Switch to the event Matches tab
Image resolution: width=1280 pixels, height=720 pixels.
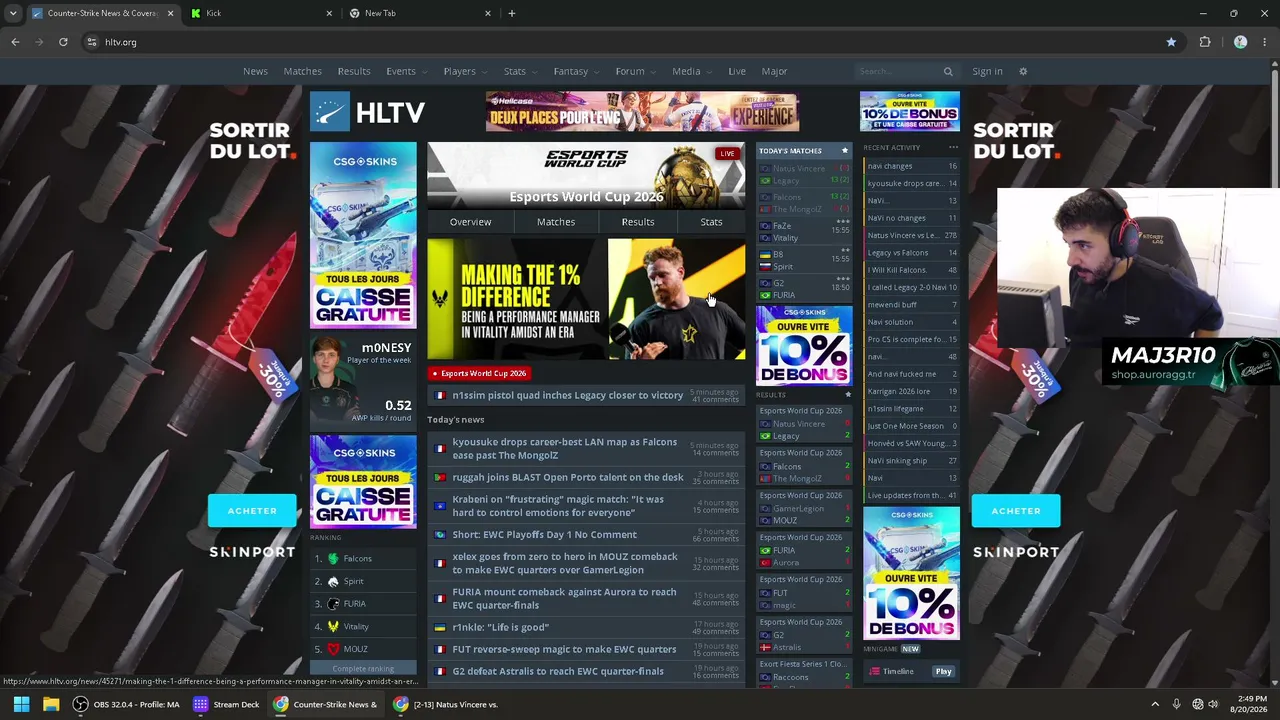(556, 222)
